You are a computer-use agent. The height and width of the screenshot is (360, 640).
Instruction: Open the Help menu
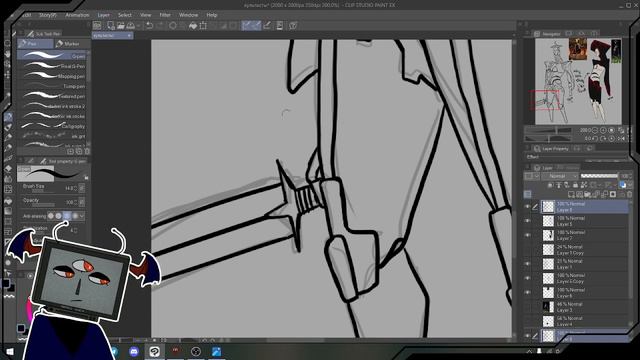click(x=212, y=15)
